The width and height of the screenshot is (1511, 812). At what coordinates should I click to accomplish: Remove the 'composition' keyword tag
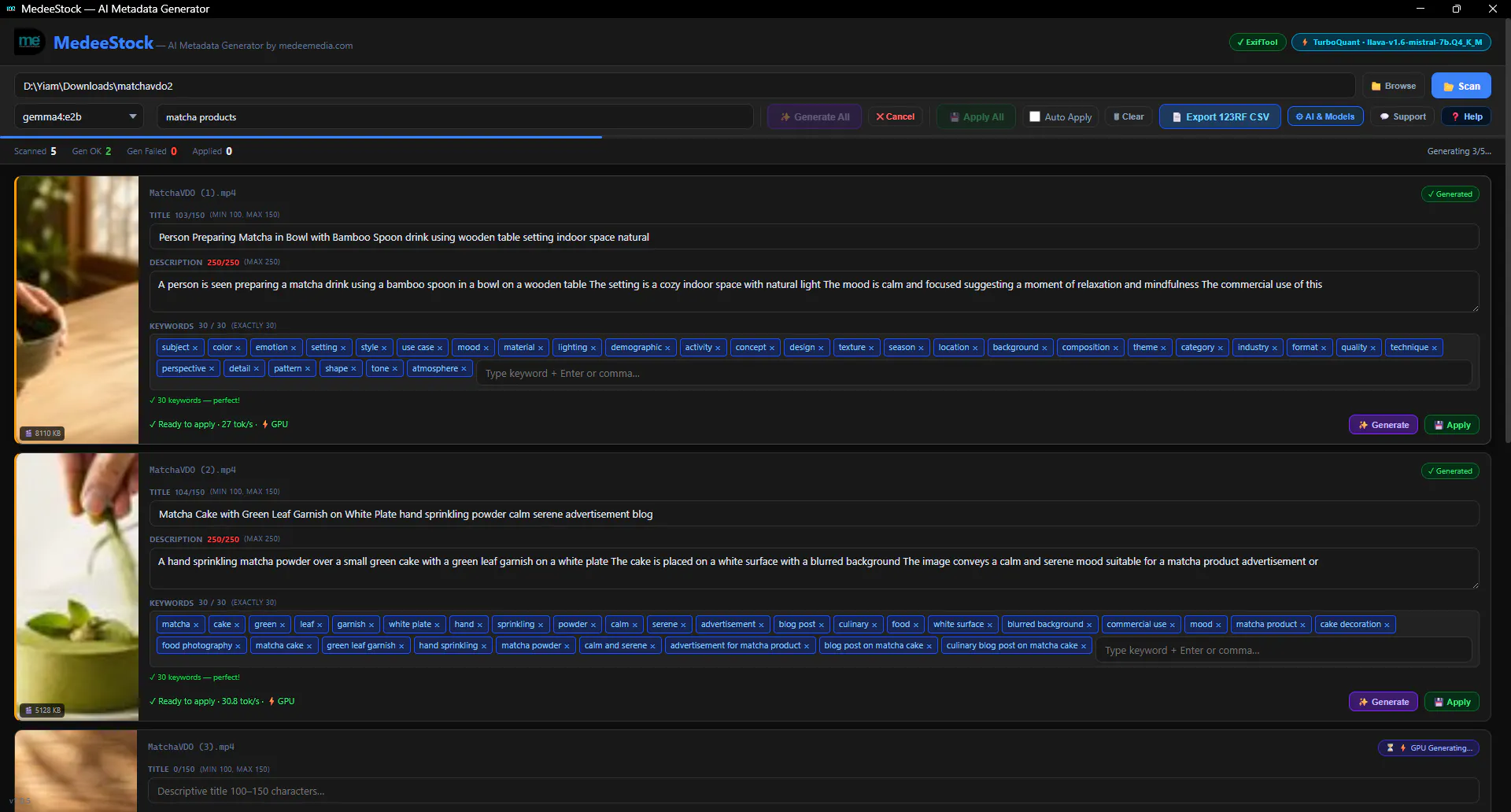coord(1116,348)
